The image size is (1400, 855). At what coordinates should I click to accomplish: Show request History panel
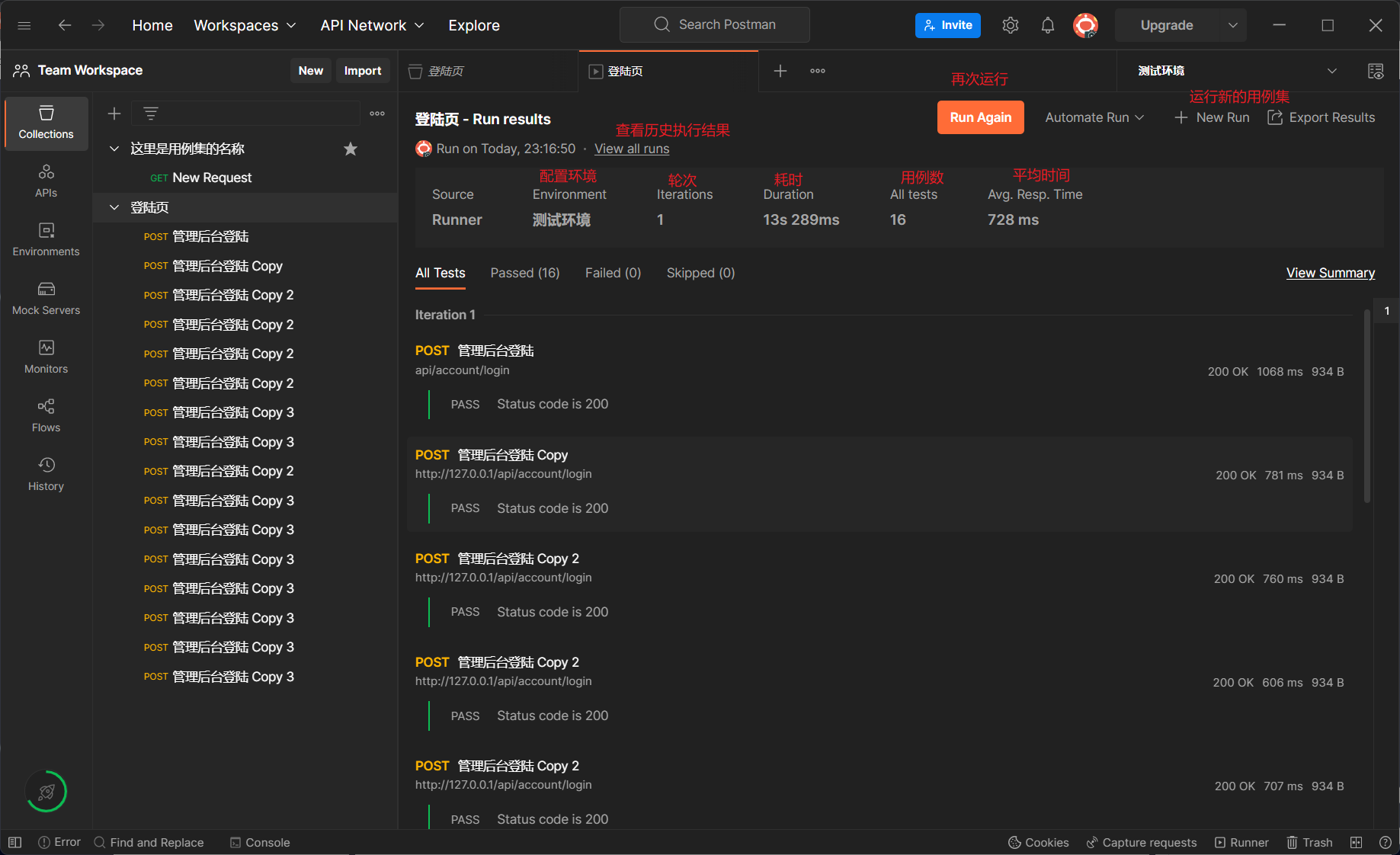click(46, 474)
